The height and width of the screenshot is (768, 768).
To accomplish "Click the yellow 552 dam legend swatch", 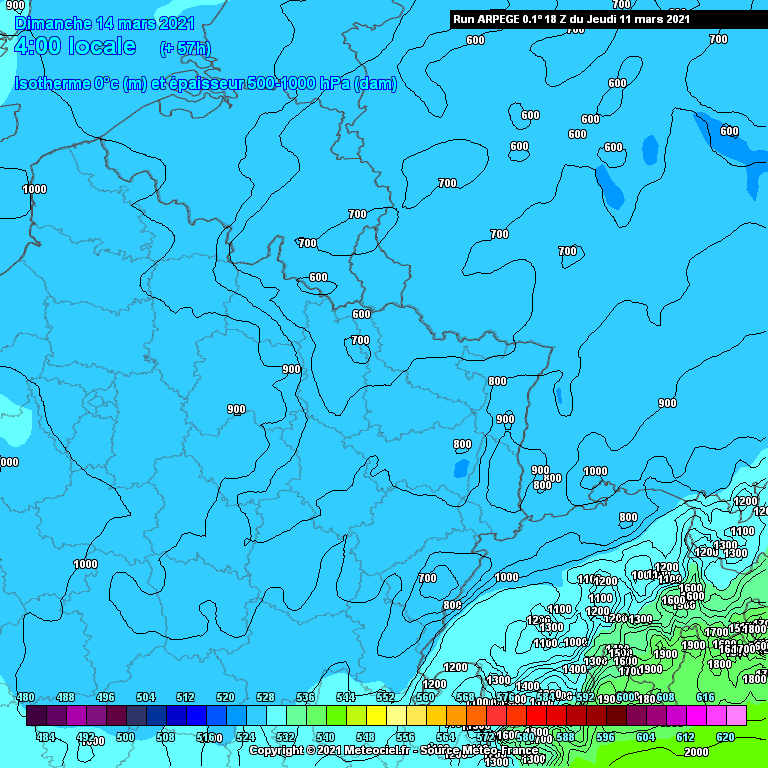I will (x=396, y=714).
